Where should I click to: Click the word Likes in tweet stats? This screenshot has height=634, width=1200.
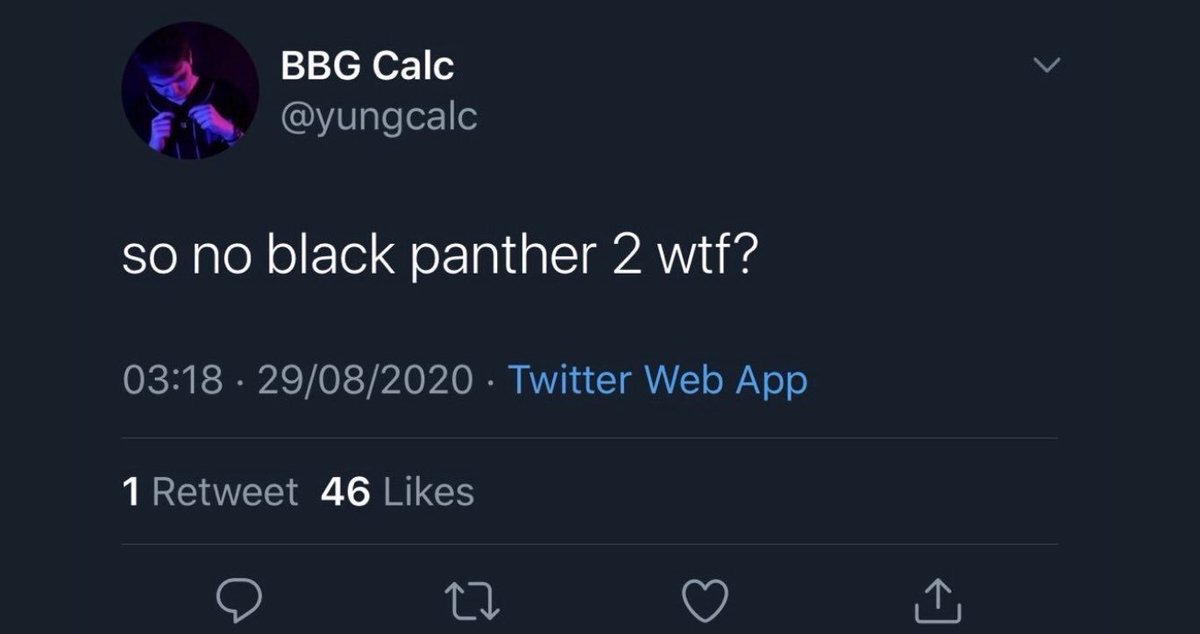pos(428,491)
